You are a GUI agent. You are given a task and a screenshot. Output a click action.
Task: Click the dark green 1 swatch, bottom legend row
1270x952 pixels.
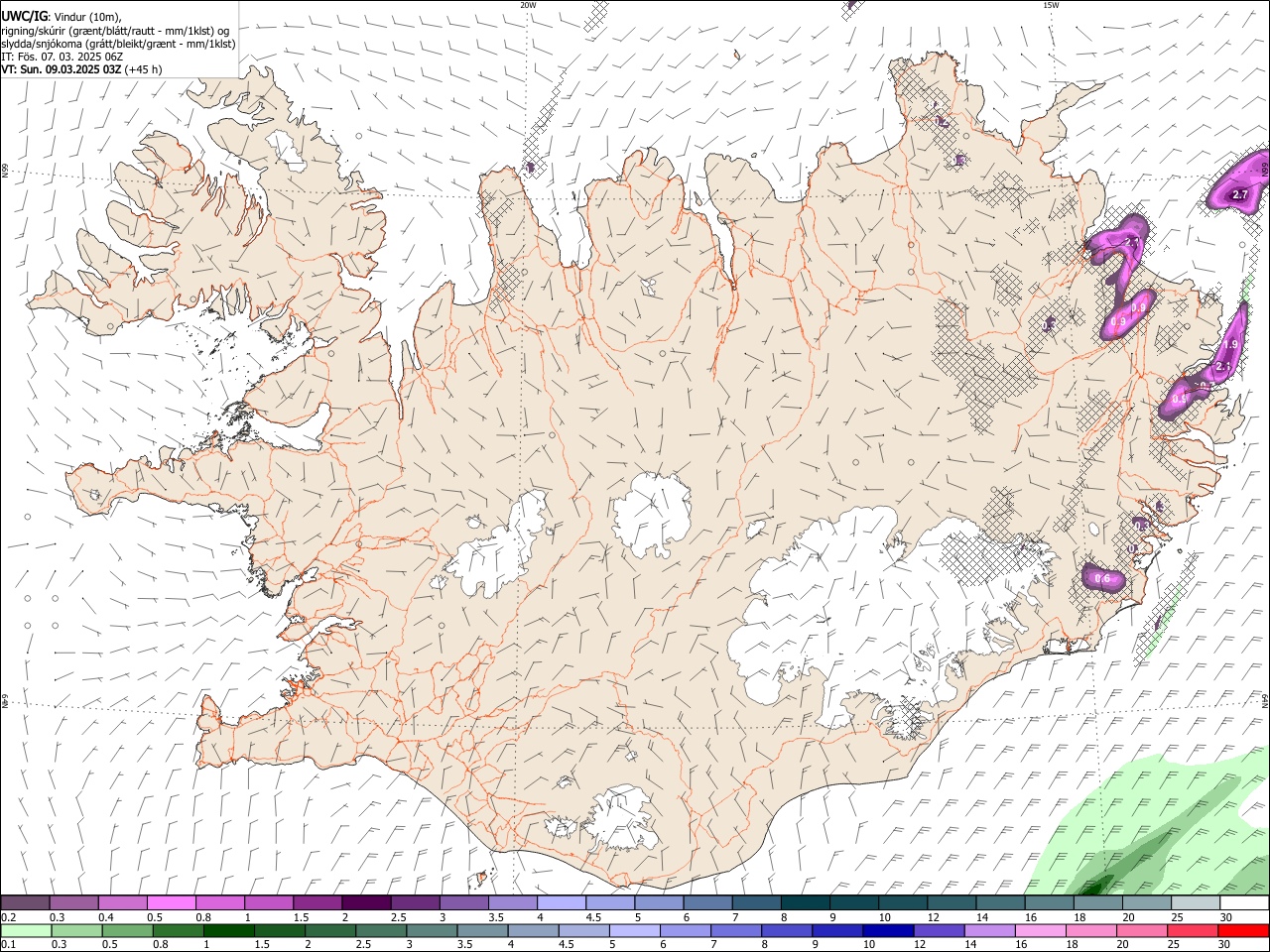point(228,930)
